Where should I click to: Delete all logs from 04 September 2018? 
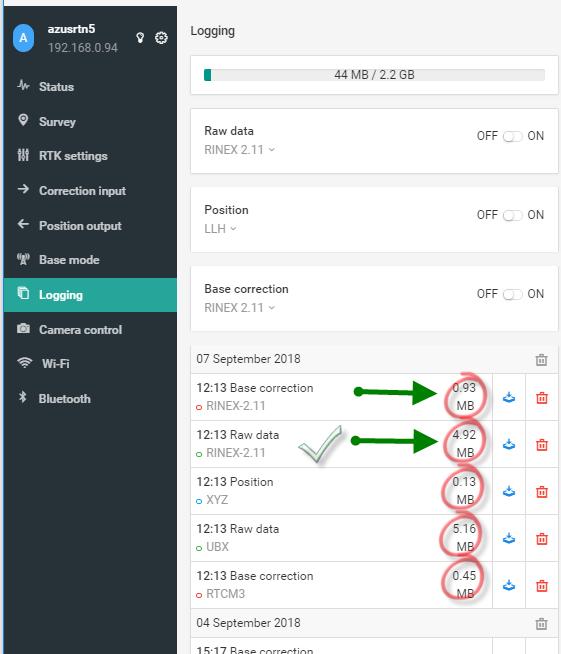pyautogui.click(x=541, y=624)
